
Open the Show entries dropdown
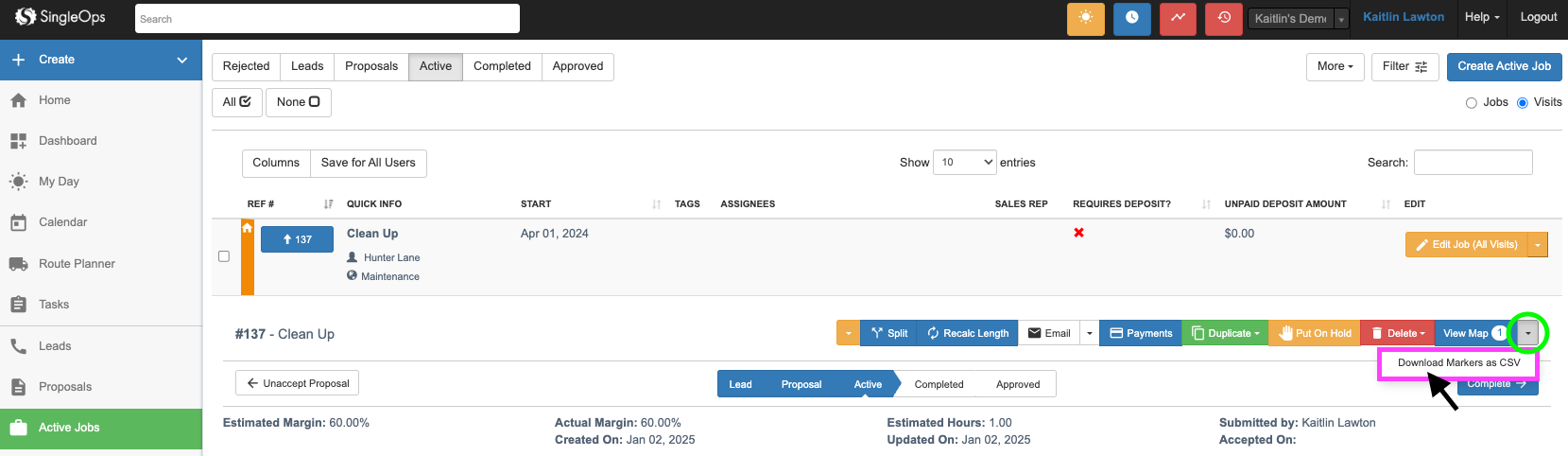(964, 163)
